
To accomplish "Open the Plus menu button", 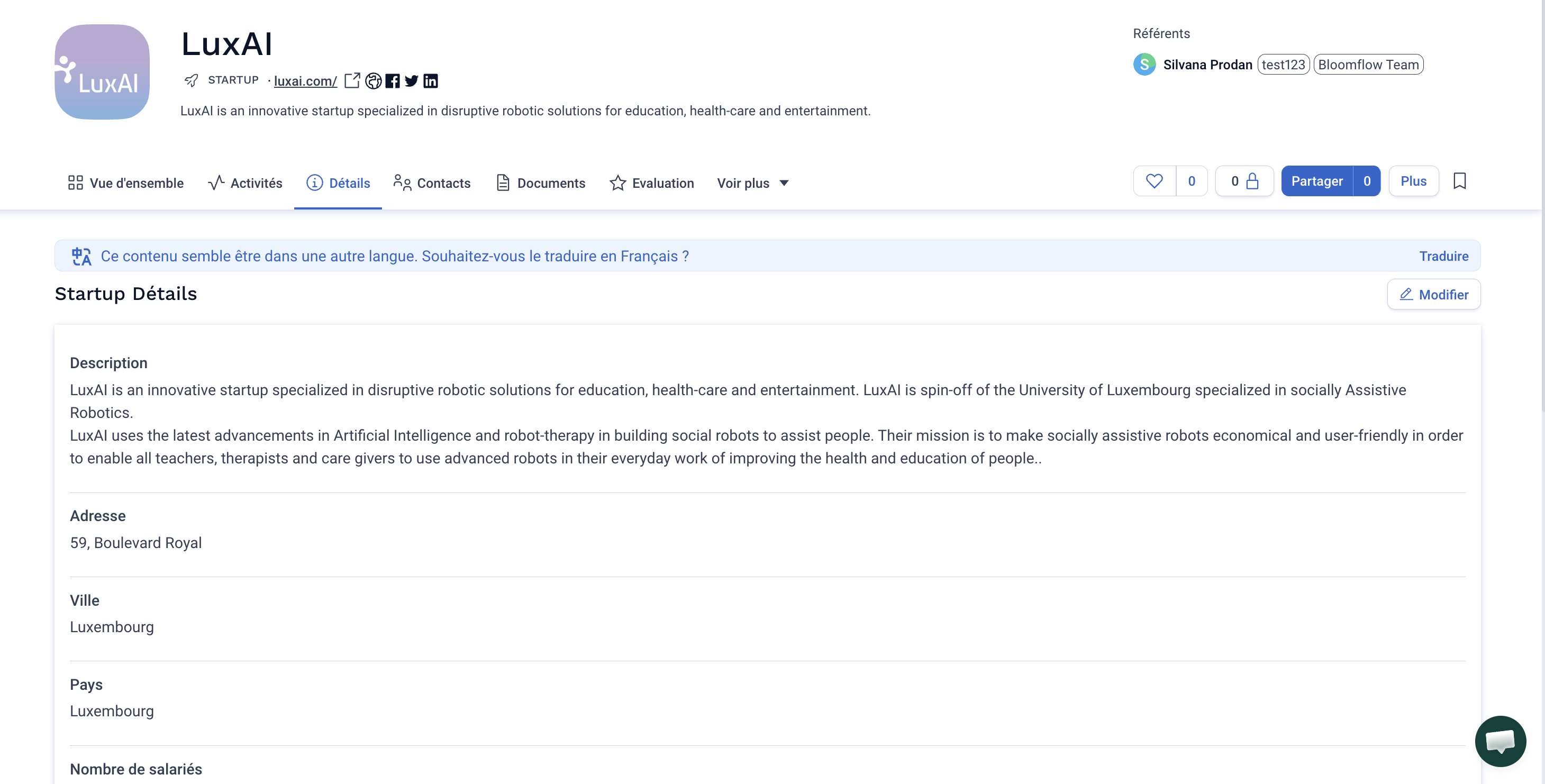I will point(1414,181).
